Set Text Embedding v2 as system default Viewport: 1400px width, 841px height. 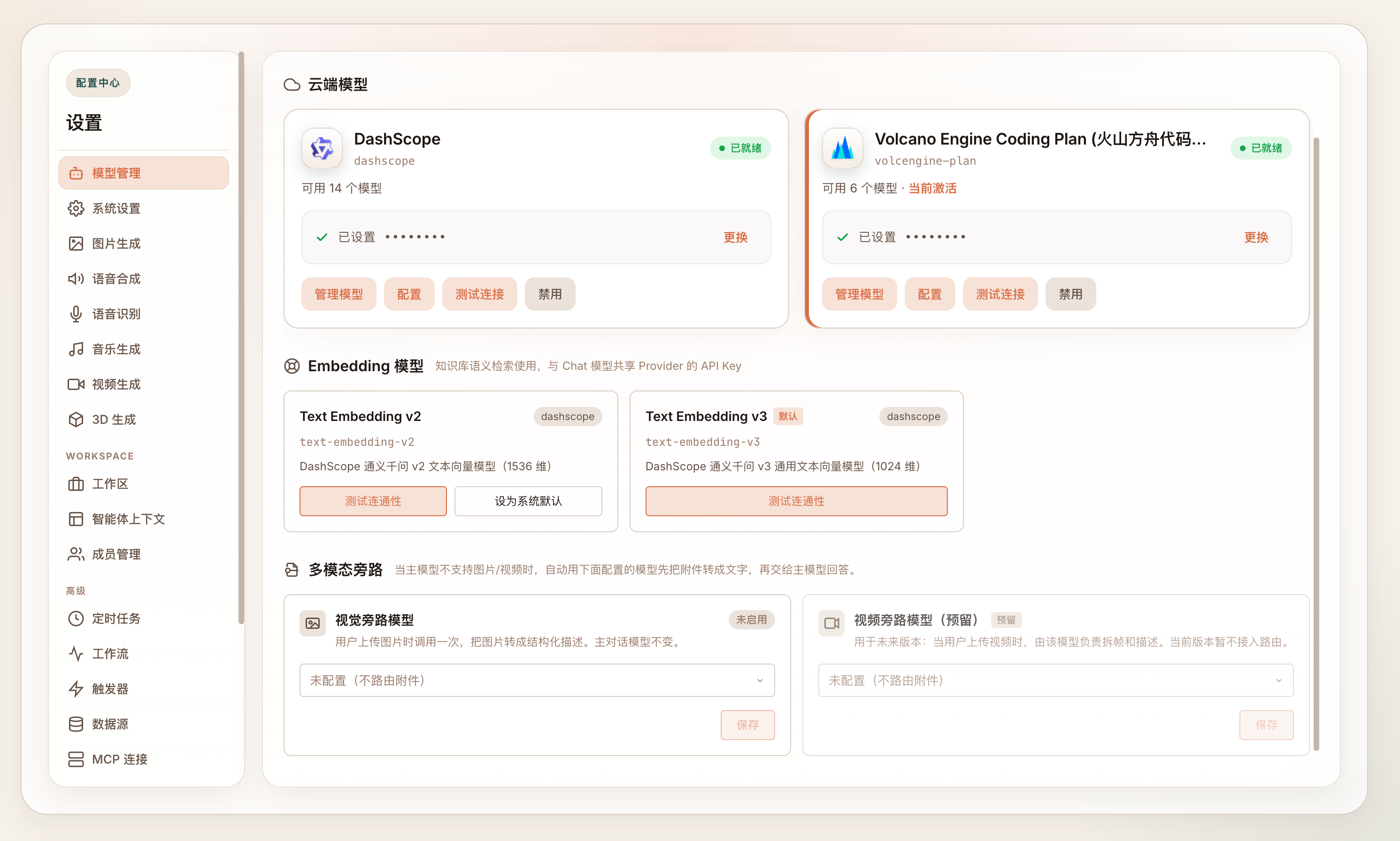[x=528, y=501]
